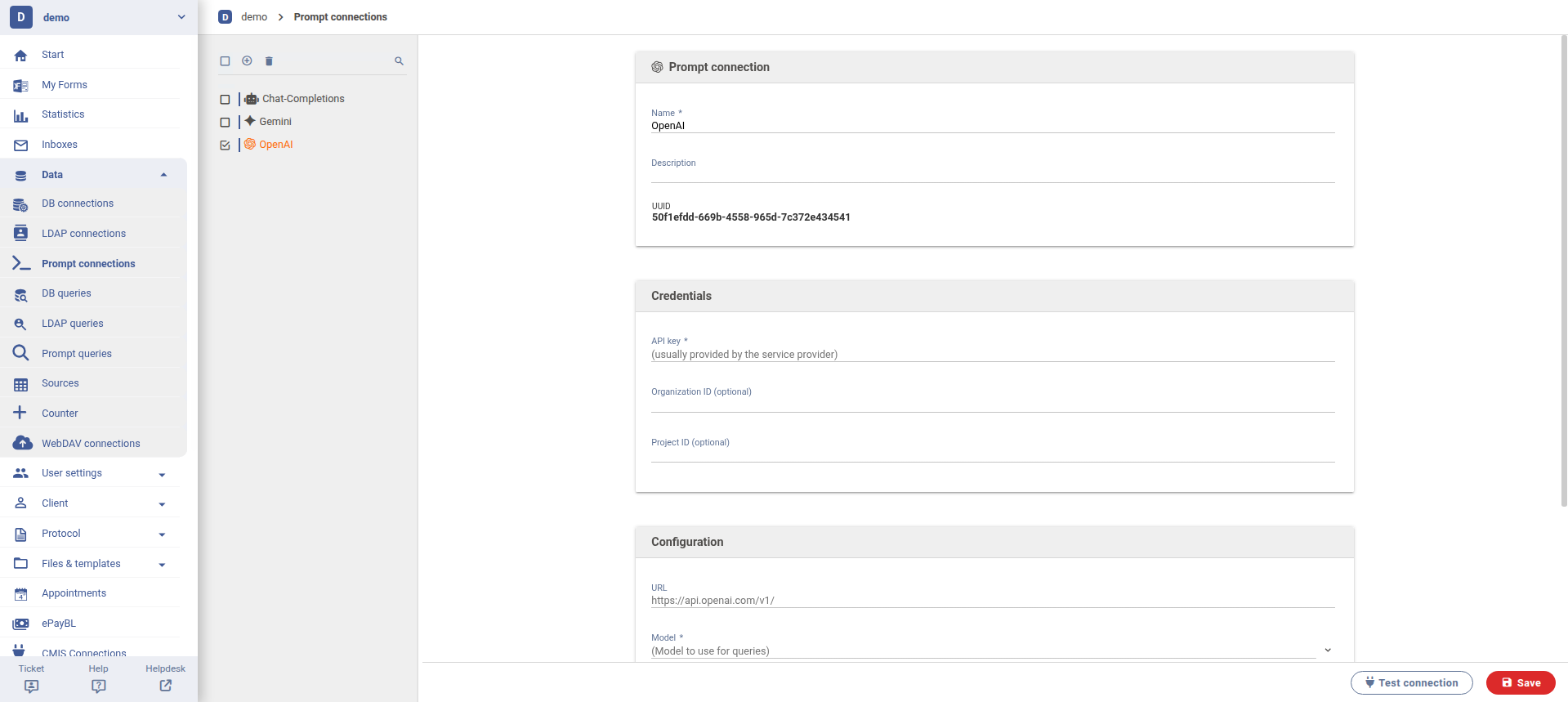Image resolution: width=1568 pixels, height=702 pixels.
Task: Click the Start home icon in sidebar
Action: coord(21,55)
